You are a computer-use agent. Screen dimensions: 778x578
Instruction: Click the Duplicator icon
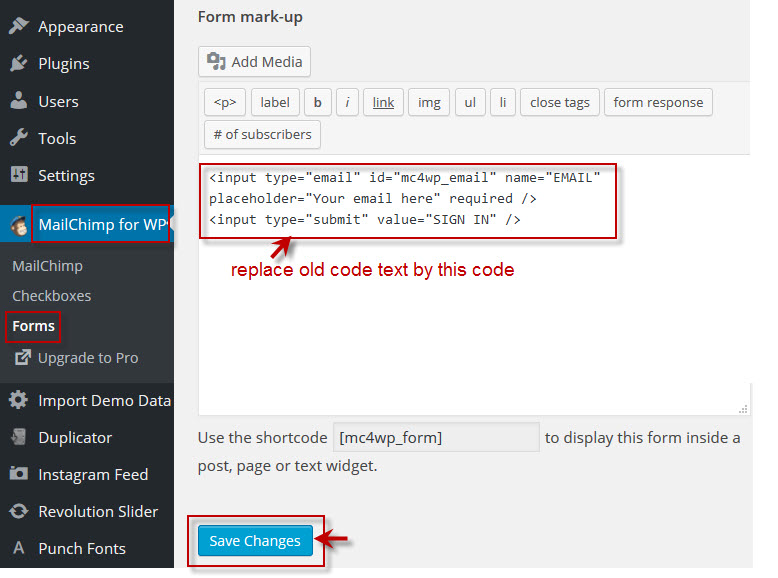[19, 437]
